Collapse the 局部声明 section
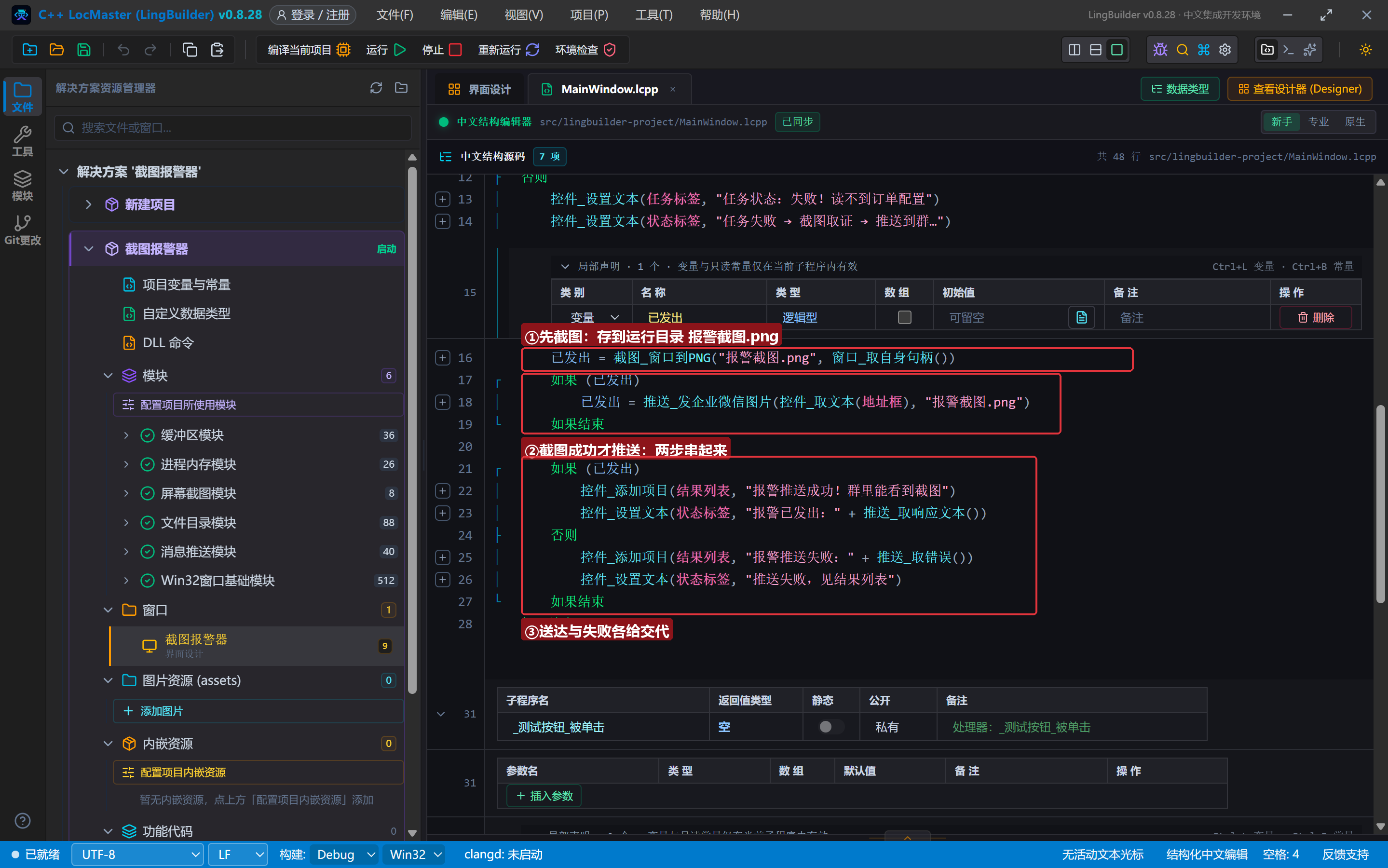Viewport: 1388px width, 868px height. click(565, 266)
